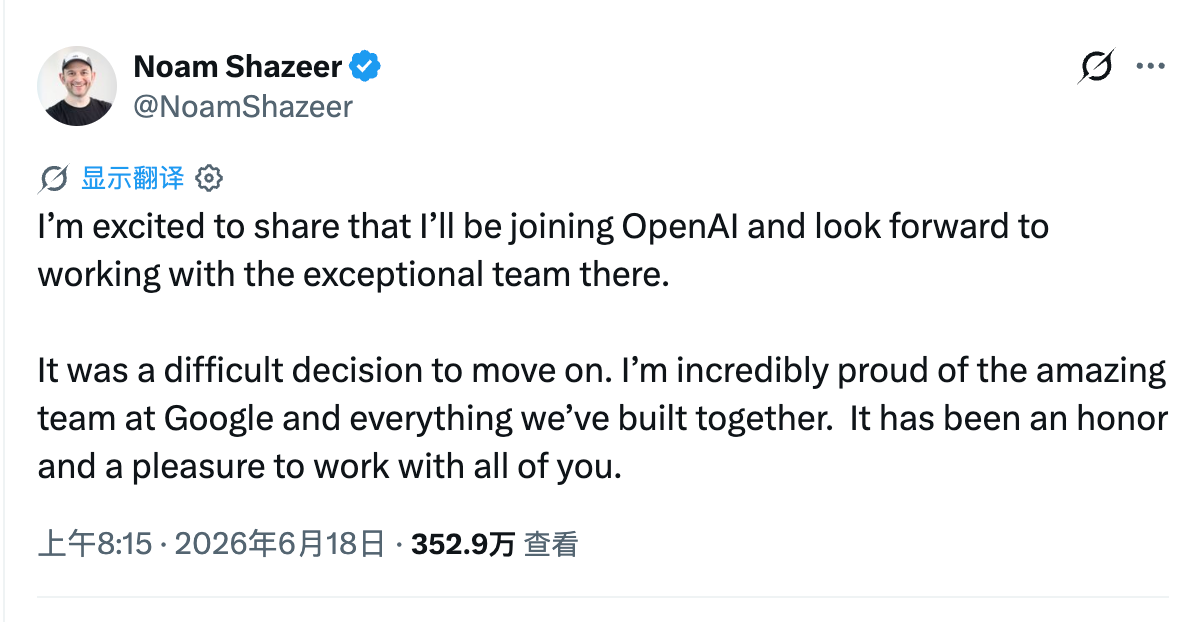Click the Noam Shazeer display name

pyautogui.click(x=238, y=67)
